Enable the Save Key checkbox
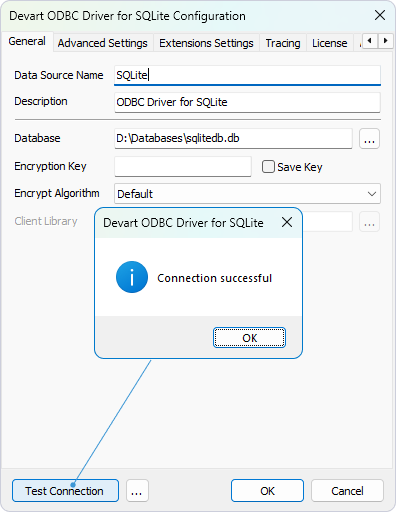The image size is (396, 512). click(x=268, y=167)
